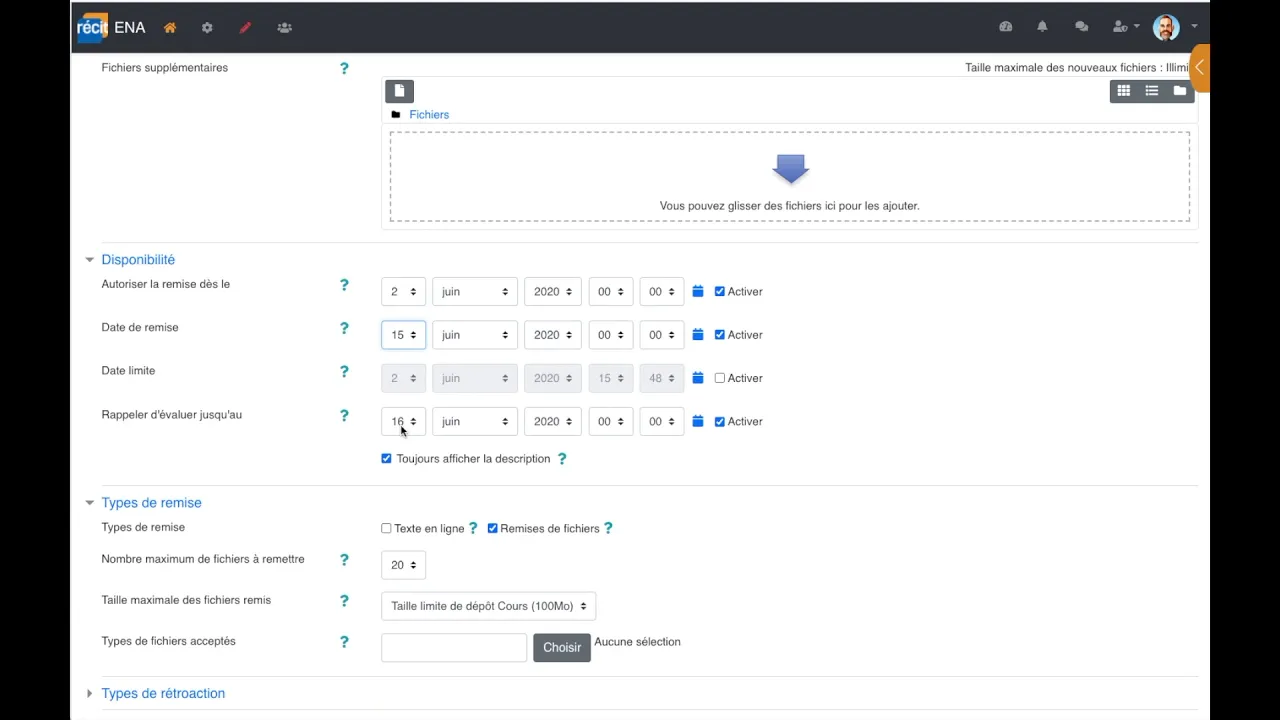Show help for Nombre maximum de fichiers
Viewport: 1280px width, 720px height.
click(344, 560)
